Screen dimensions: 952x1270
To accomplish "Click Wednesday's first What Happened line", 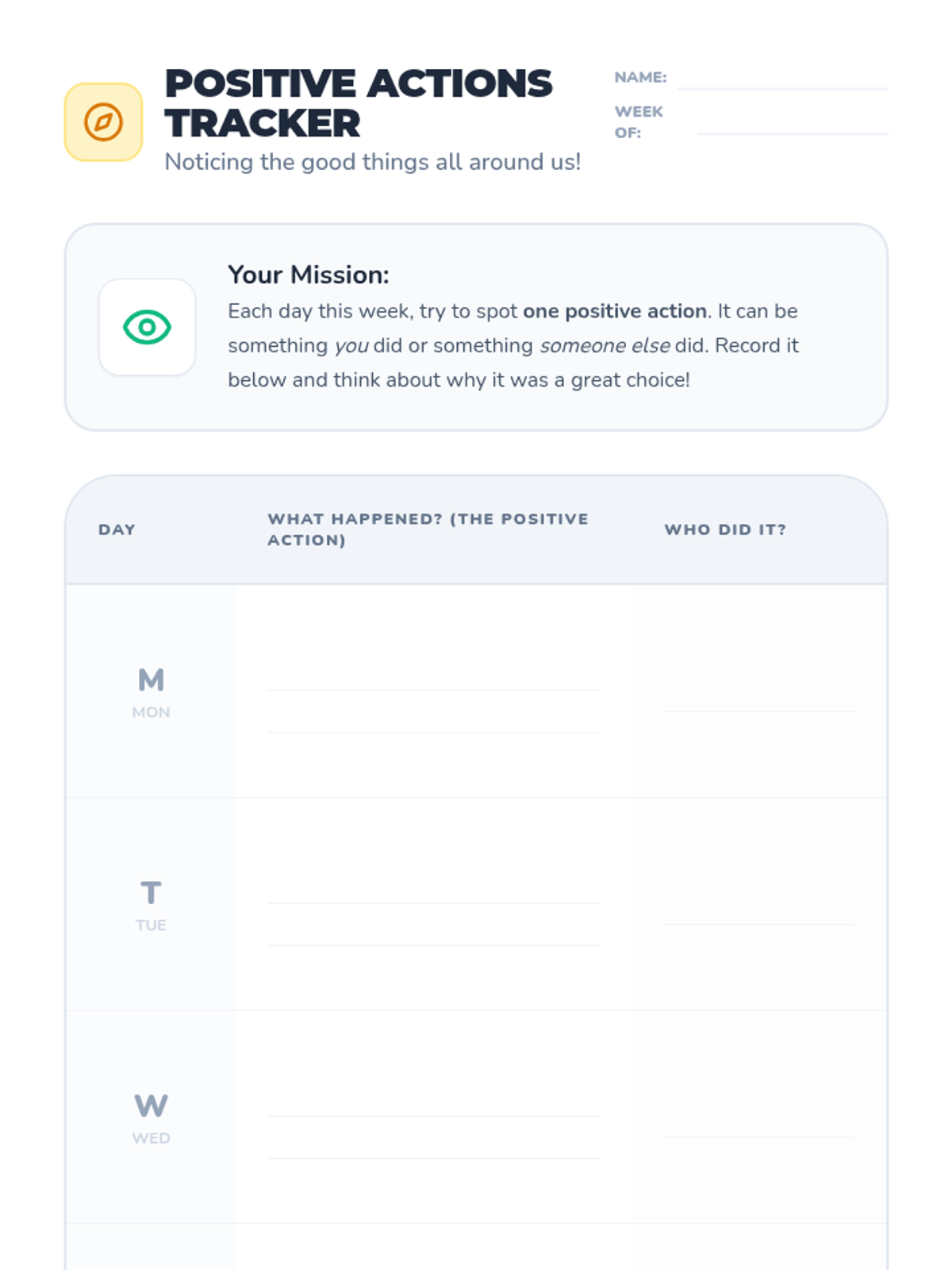I will pyautogui.click(x=434, y=1115).
